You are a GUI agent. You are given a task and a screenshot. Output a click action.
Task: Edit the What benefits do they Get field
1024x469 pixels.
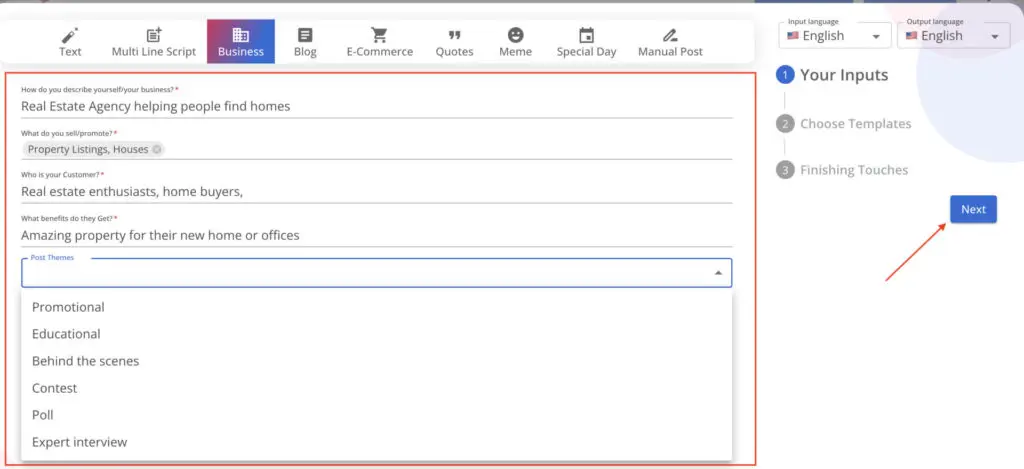[377, 235]
